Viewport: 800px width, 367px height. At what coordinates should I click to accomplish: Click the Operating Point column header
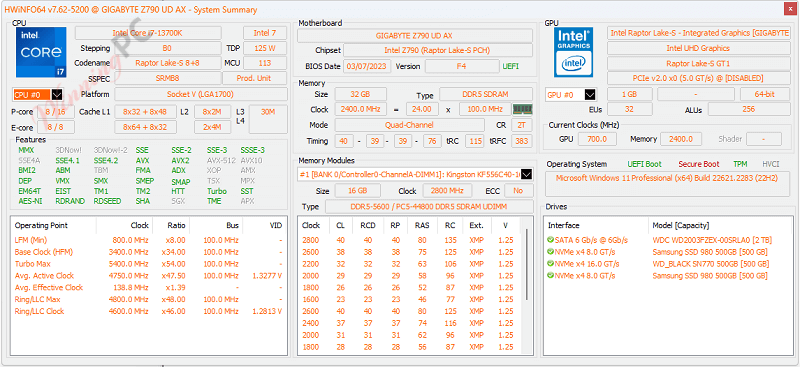pyautogui.click(x=54, y=225)
